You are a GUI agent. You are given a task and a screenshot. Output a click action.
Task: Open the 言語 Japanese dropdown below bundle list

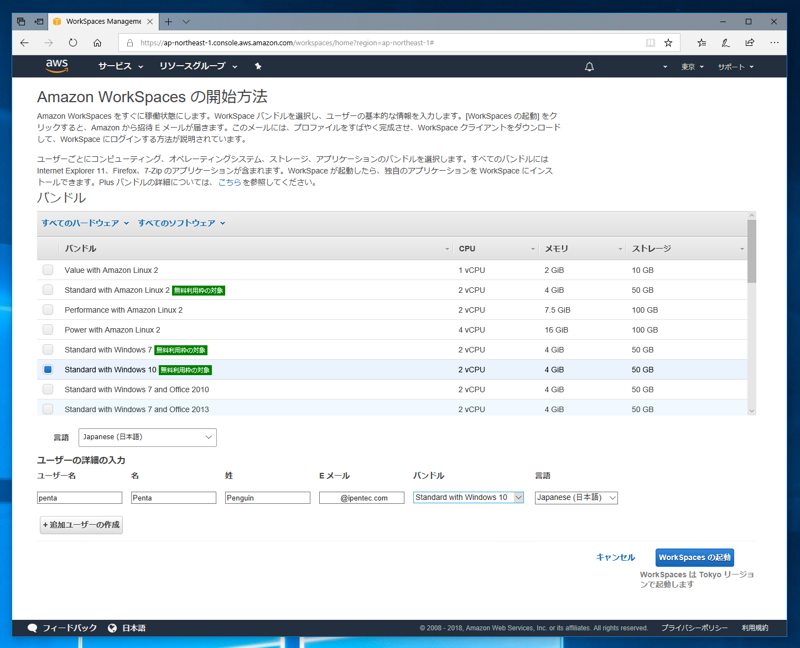[x=147, y=437]
